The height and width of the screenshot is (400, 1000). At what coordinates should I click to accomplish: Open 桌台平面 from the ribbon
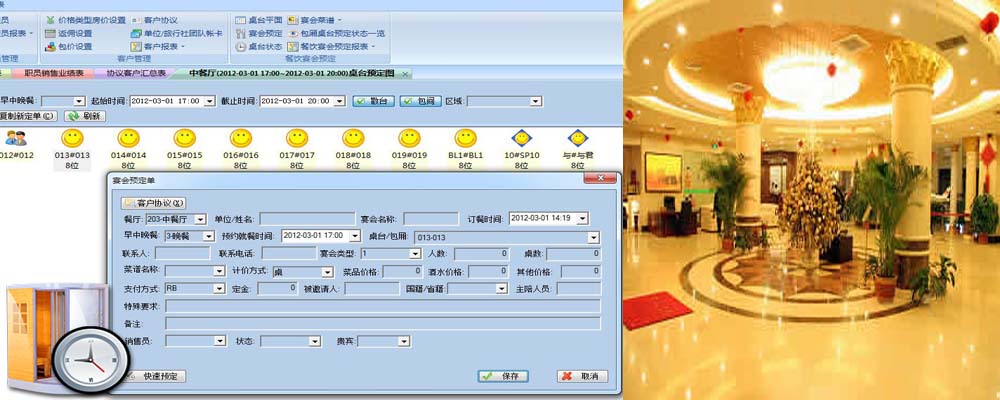pos(259,20)
